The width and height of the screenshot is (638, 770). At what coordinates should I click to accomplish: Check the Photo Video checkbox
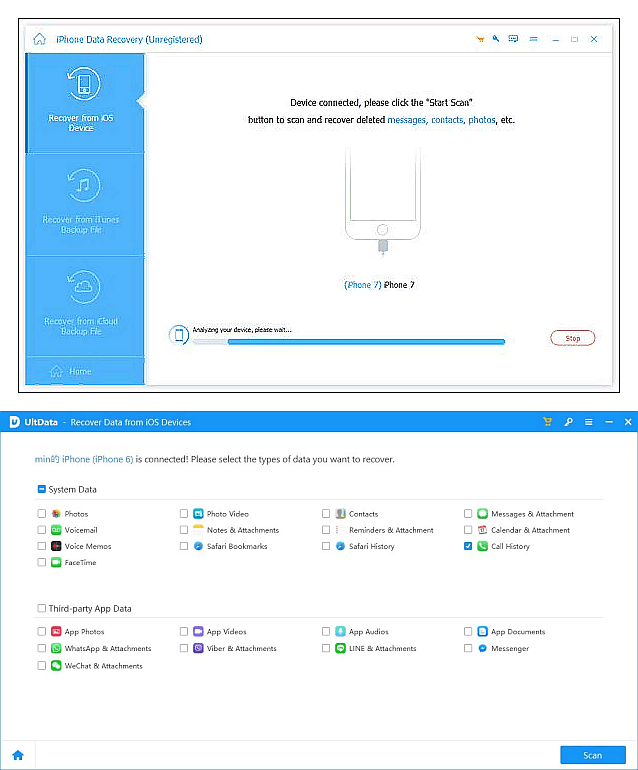[x=184, y=514]
